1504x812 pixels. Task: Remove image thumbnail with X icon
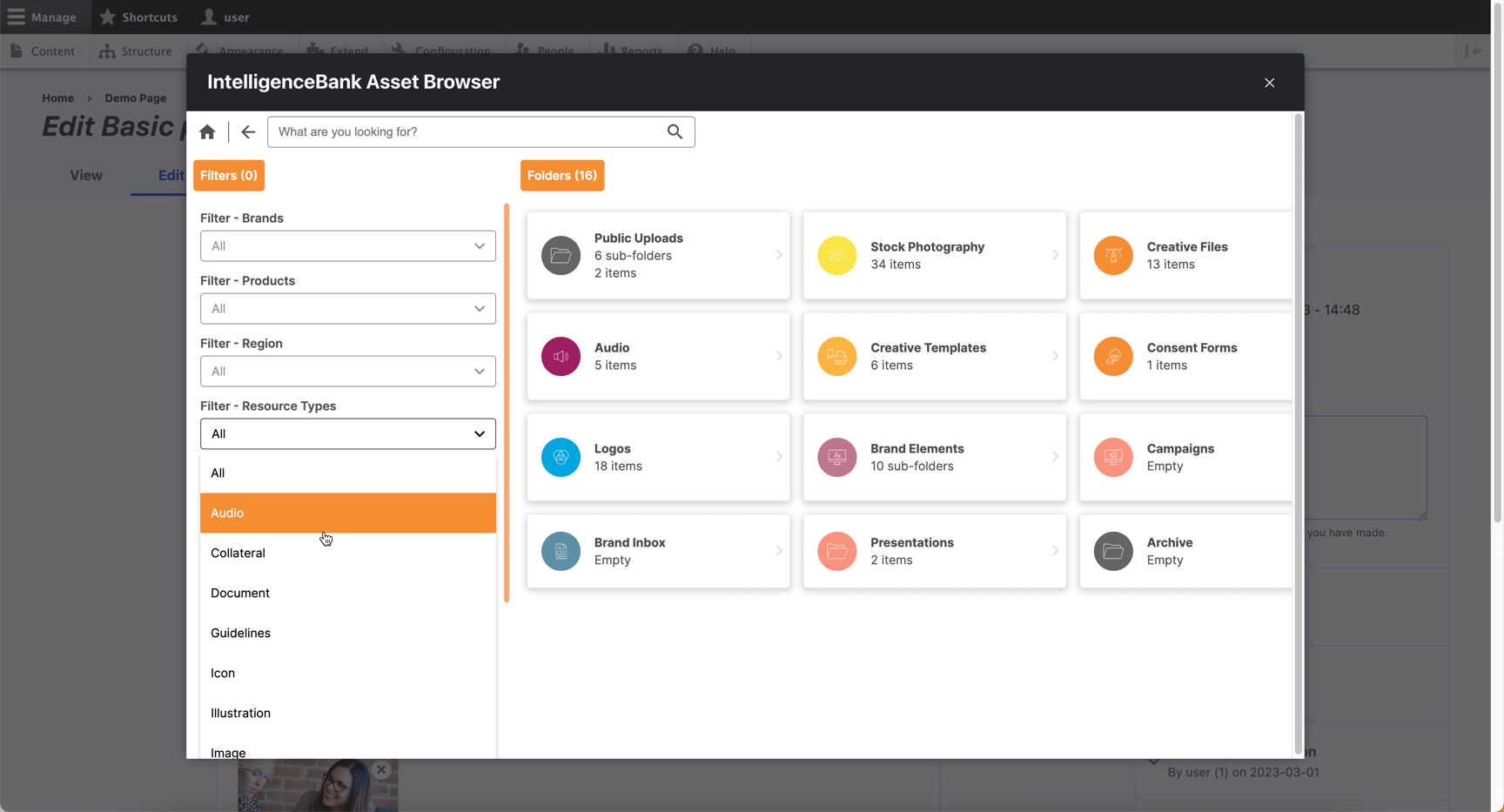click(381, 770)
